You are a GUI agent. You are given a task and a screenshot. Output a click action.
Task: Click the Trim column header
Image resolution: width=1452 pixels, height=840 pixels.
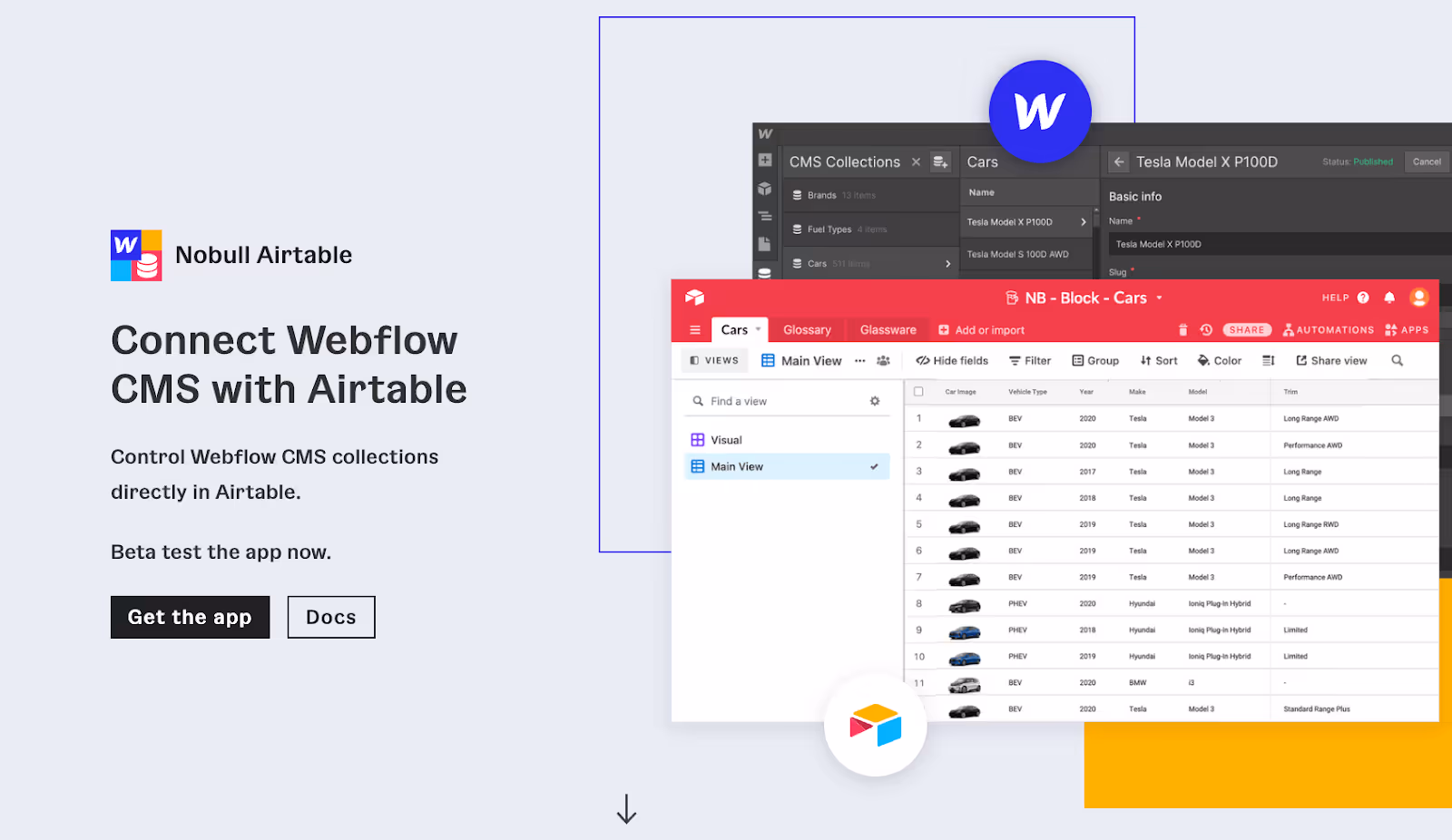1290,392
